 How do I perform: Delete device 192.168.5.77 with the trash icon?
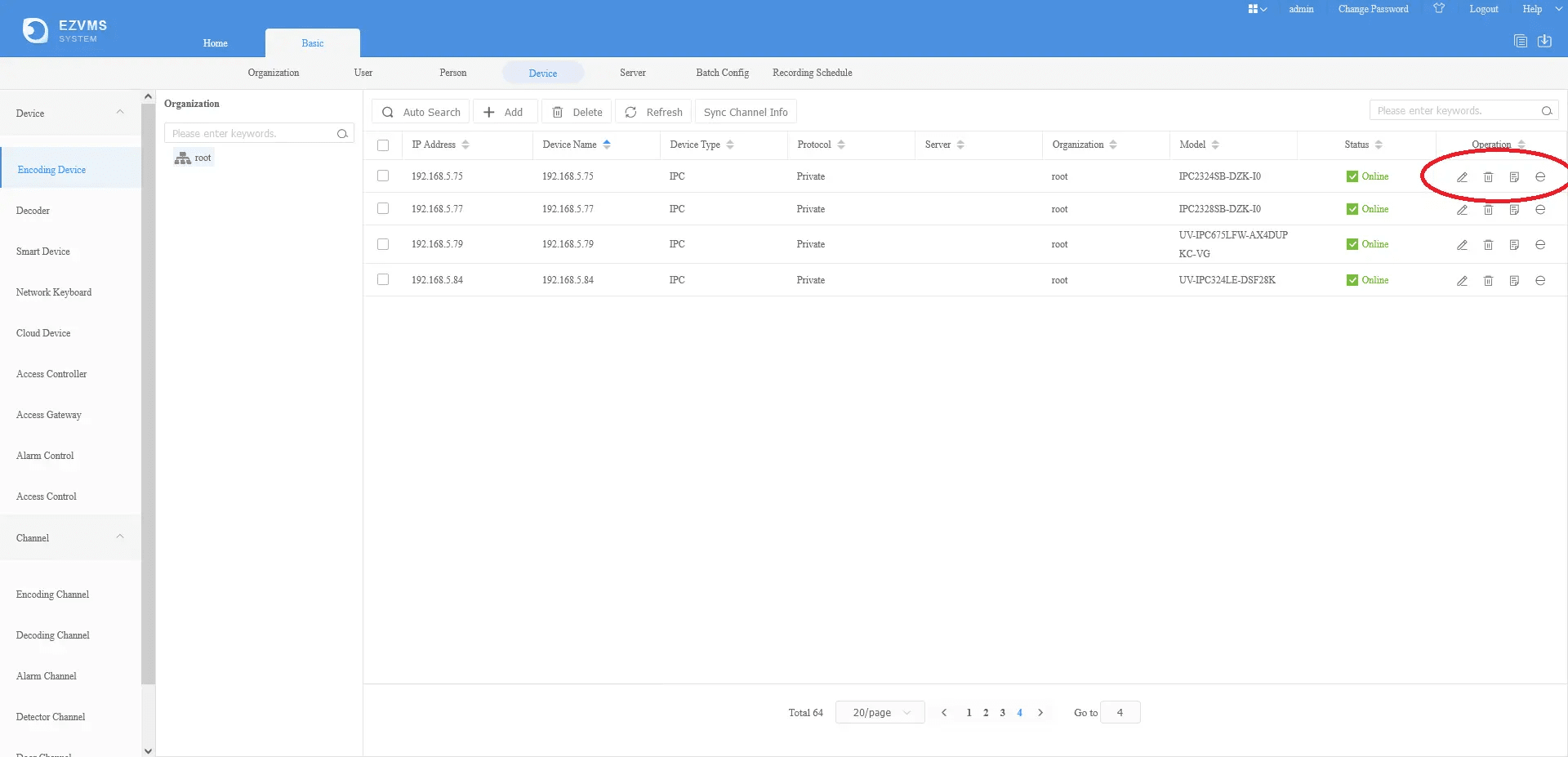point(1488,210)
